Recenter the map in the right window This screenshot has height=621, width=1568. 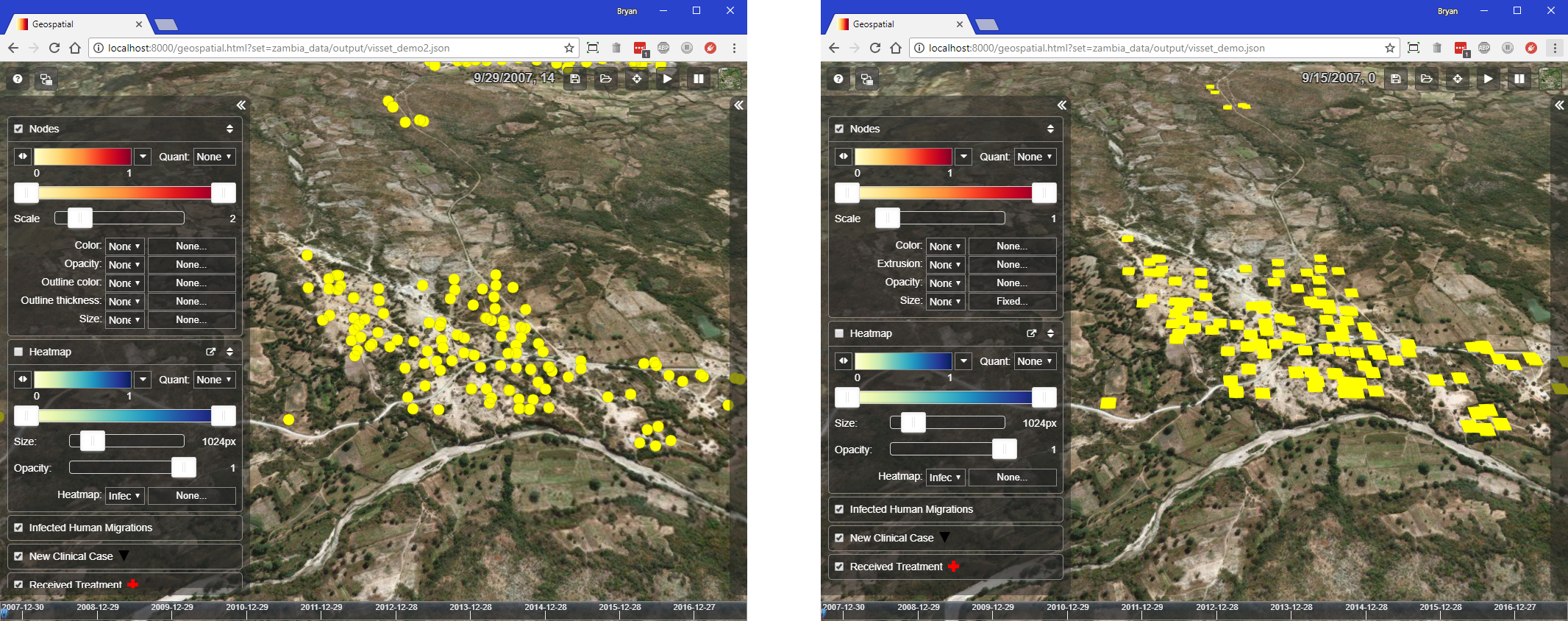1458,79
